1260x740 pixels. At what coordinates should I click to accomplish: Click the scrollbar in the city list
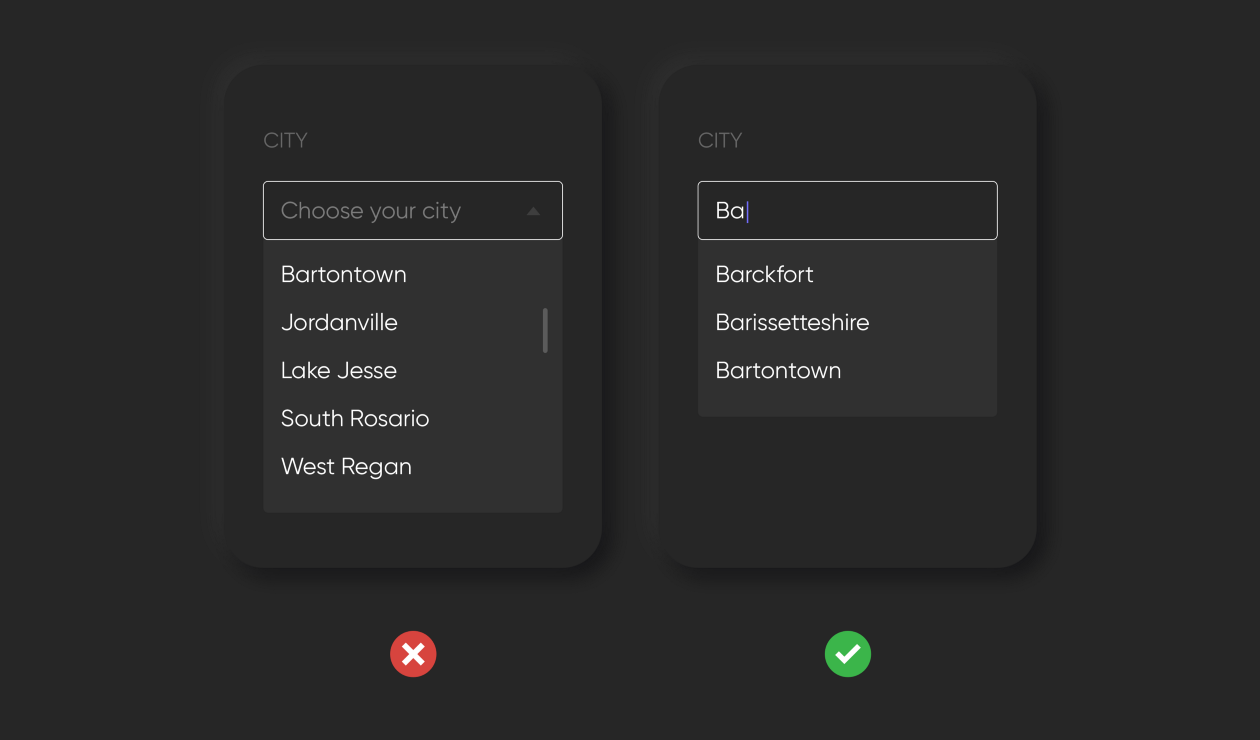[x=544, y=330]
